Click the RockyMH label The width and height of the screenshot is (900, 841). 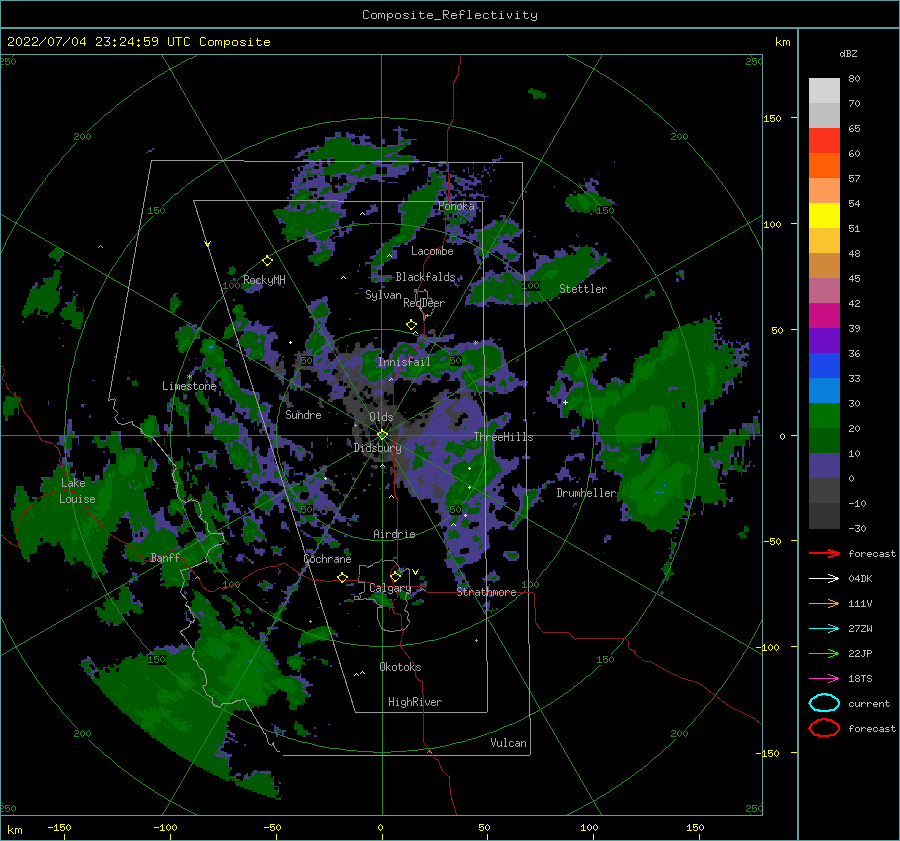click(x=264, y=280)
